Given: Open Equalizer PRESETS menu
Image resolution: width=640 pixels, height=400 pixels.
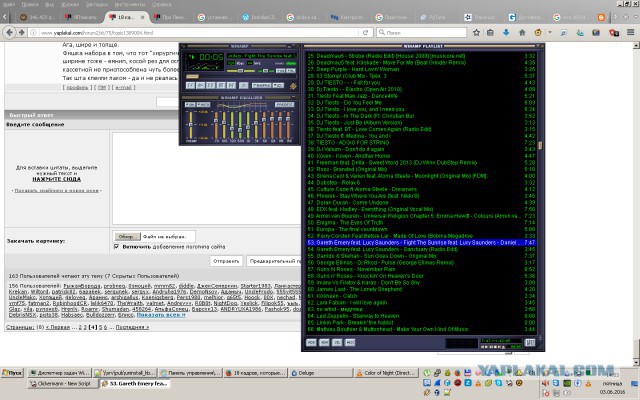Looking at the screenshot, I should click(284, 105).
